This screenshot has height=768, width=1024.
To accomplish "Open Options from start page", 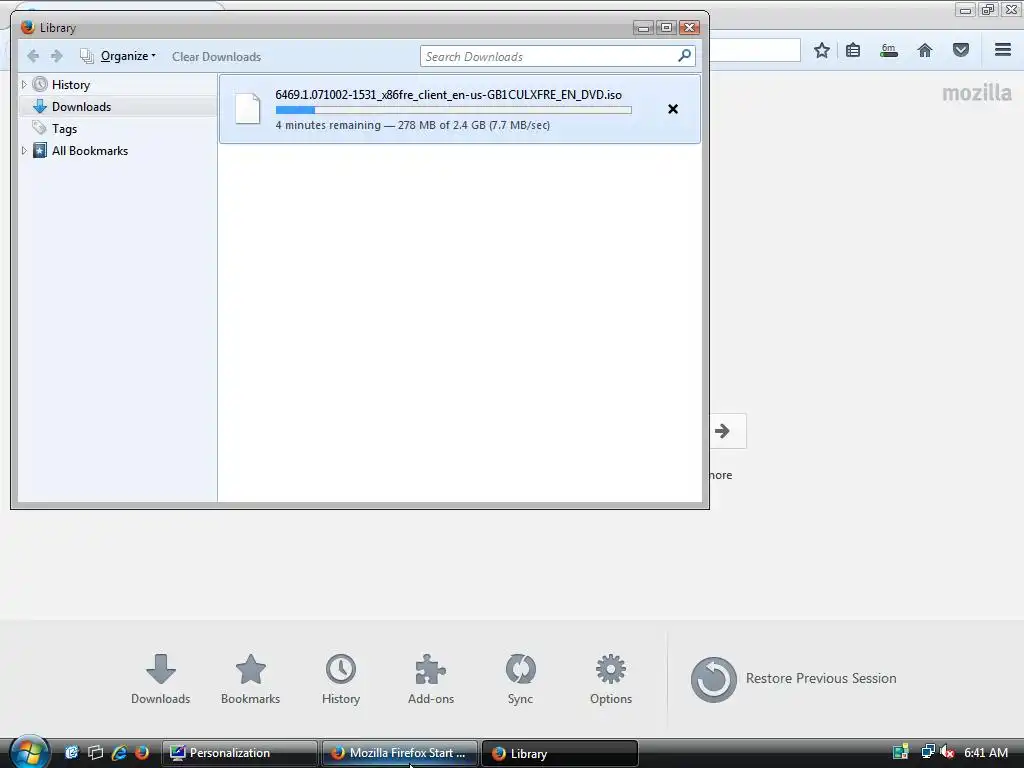I will tap(611, 679).
